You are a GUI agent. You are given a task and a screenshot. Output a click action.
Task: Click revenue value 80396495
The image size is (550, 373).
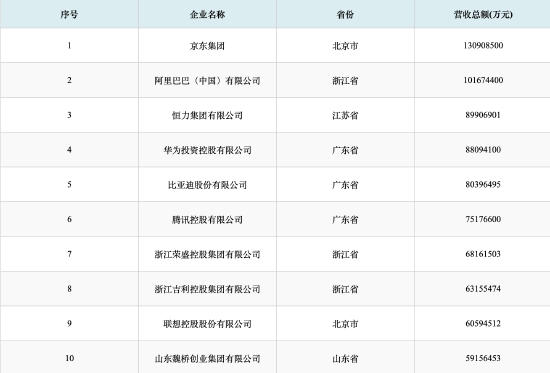click(483, 185)
